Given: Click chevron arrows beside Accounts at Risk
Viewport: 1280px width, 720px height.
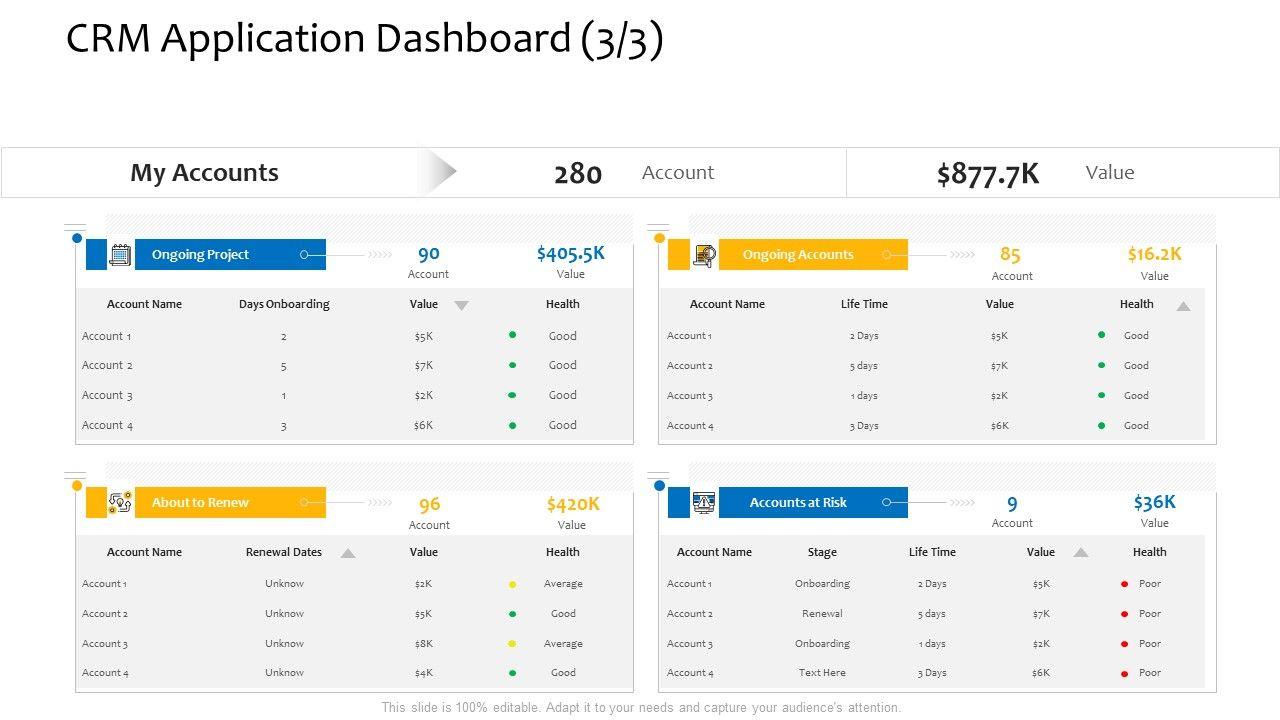Looking at the screenshot, I should click(x=962, y=502).
